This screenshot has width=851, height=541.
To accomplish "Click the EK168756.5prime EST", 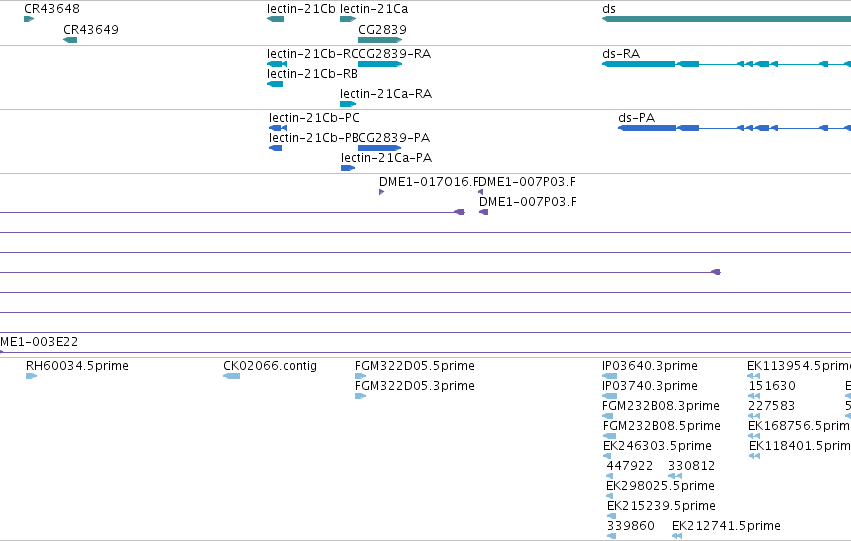I will 754,436.
